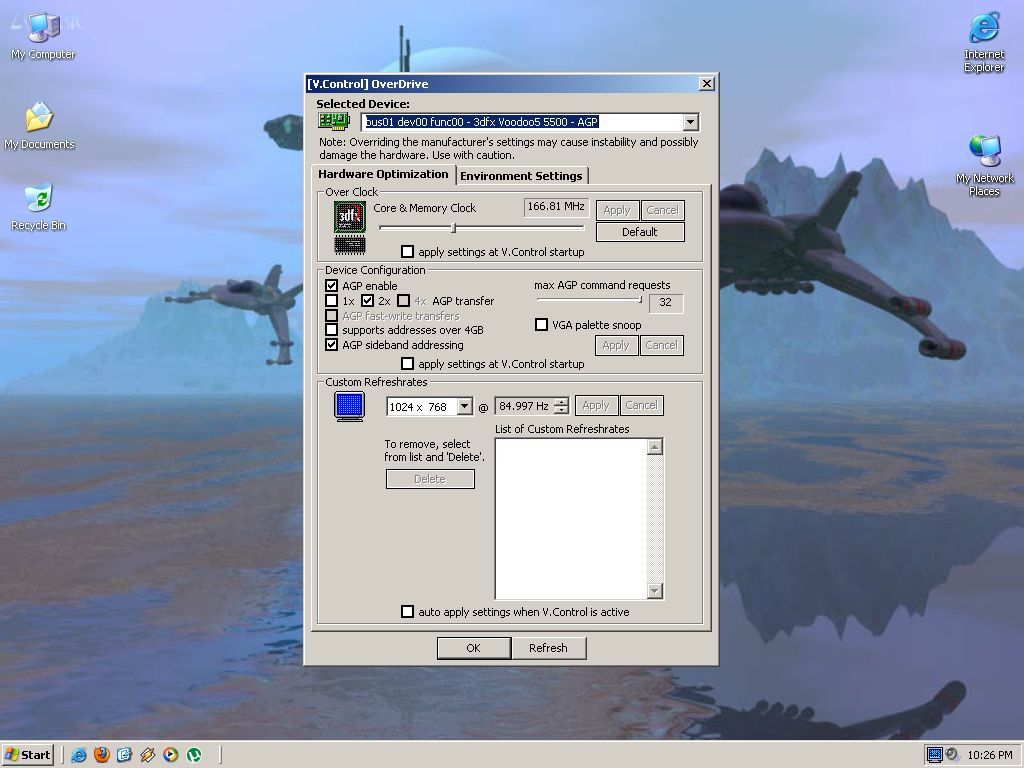The height and width of the screenshot is (768, 1024).
Task: Open the 1024 x 768 resolution dropdown
Action: (x=464, y=407)
